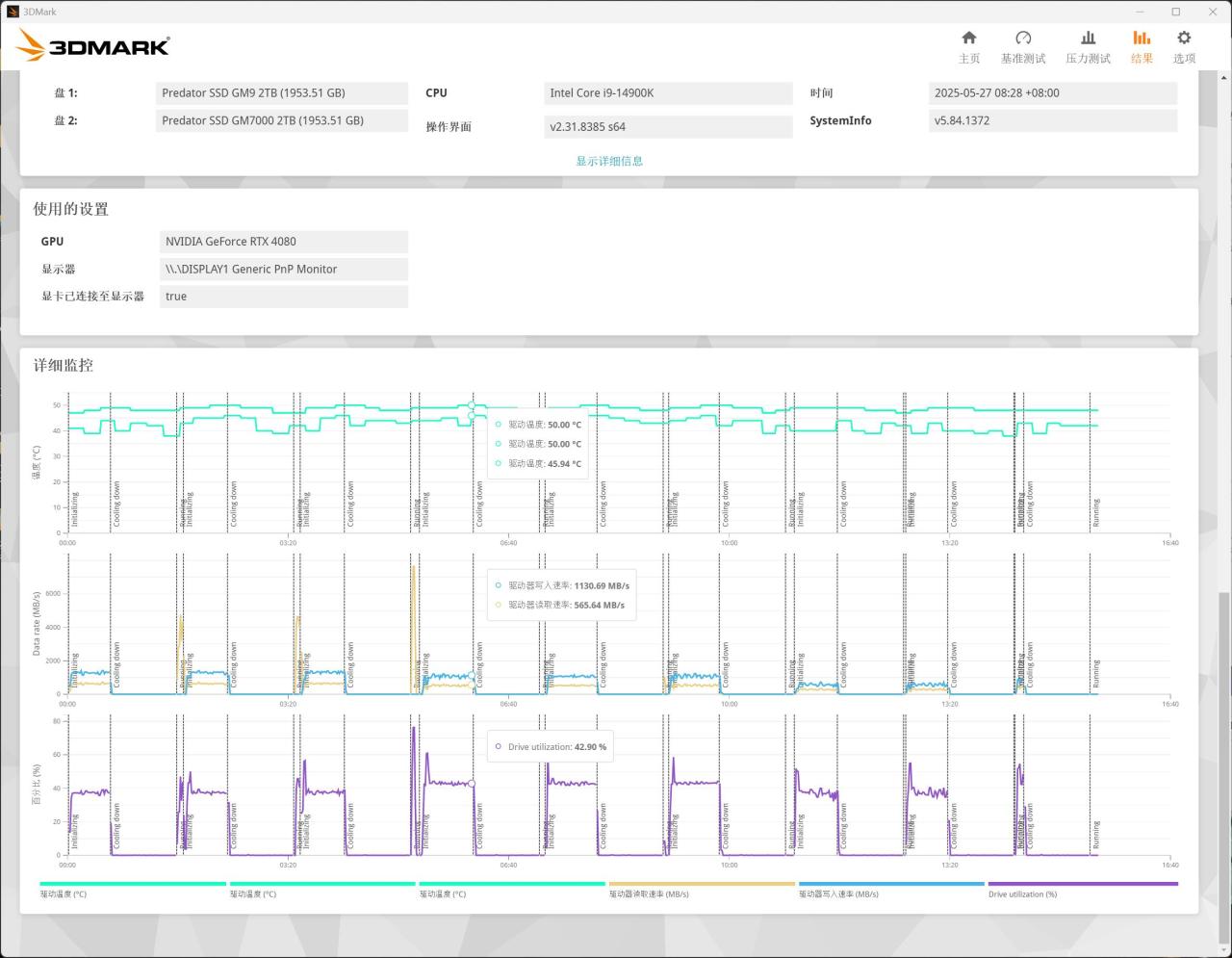Image resolution: width=1232 pixels, height=958 pixels.
Task: Click the SystemInfo label
Action: coord(840,121)
